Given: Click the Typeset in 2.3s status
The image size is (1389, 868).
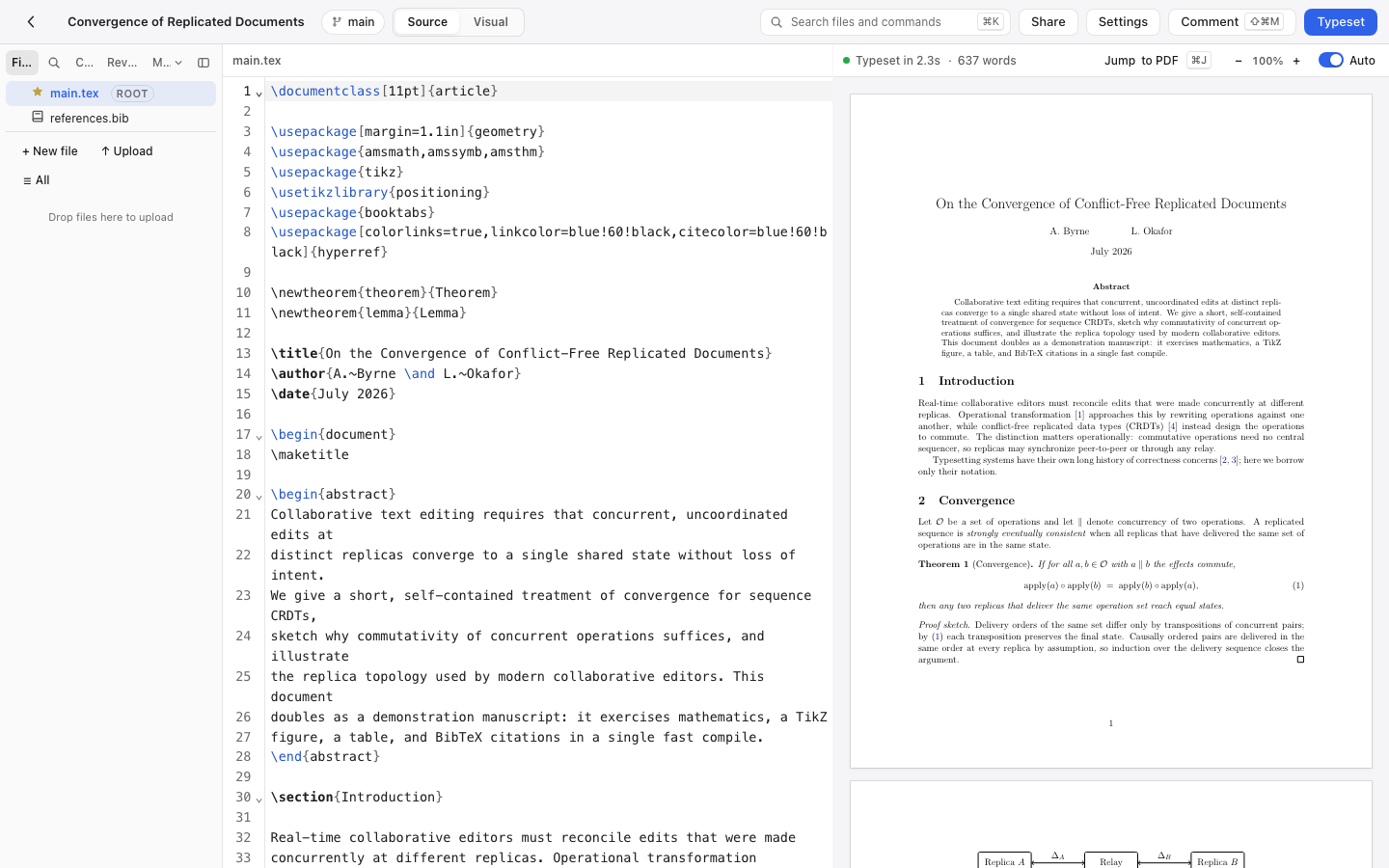Looking at the screenshot, I should pyautogui.click(x=897, y=60).
